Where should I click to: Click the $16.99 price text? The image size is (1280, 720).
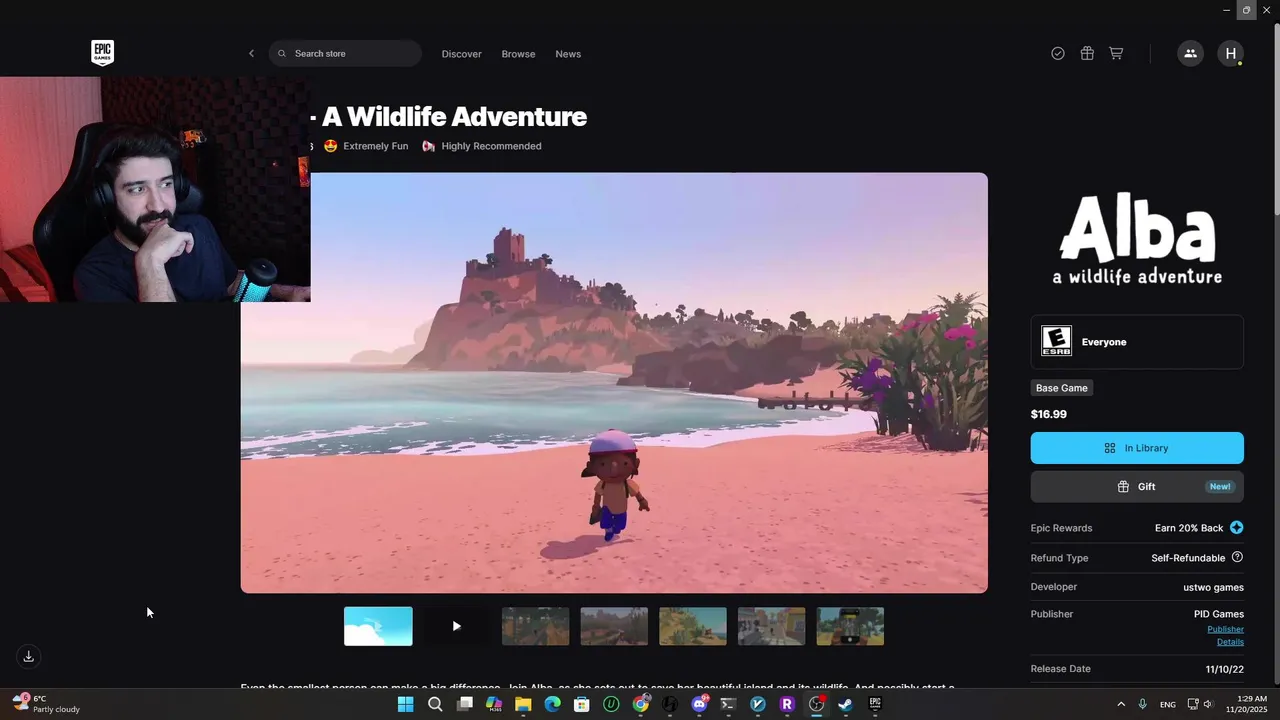(x=1049, y=414)
